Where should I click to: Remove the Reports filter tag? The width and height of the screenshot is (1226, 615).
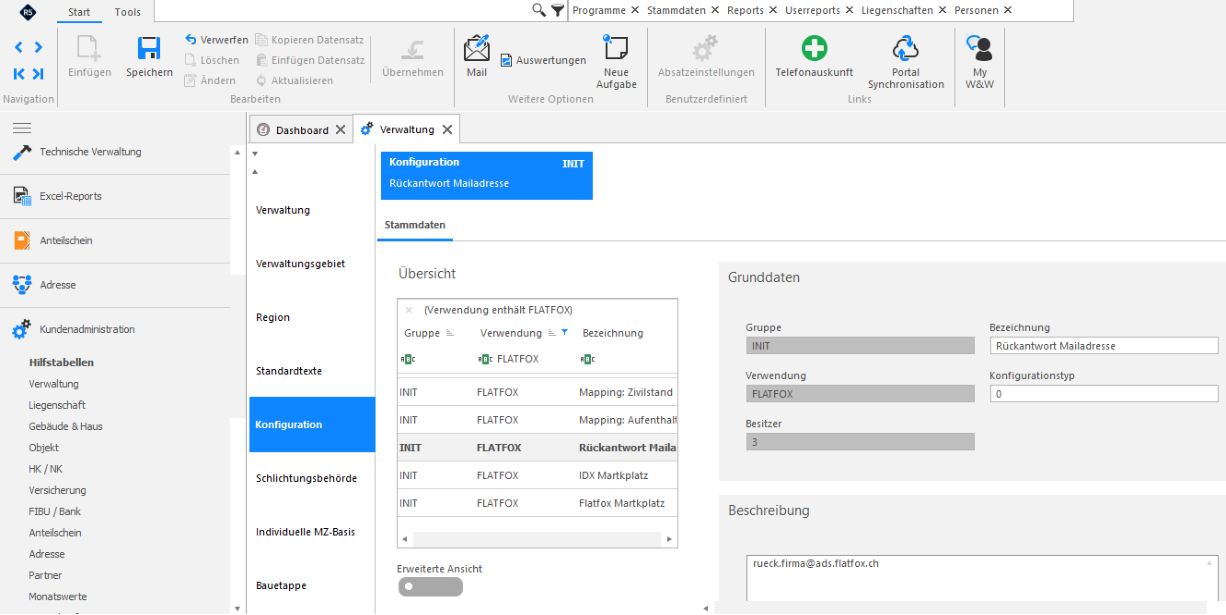[771, 10]
